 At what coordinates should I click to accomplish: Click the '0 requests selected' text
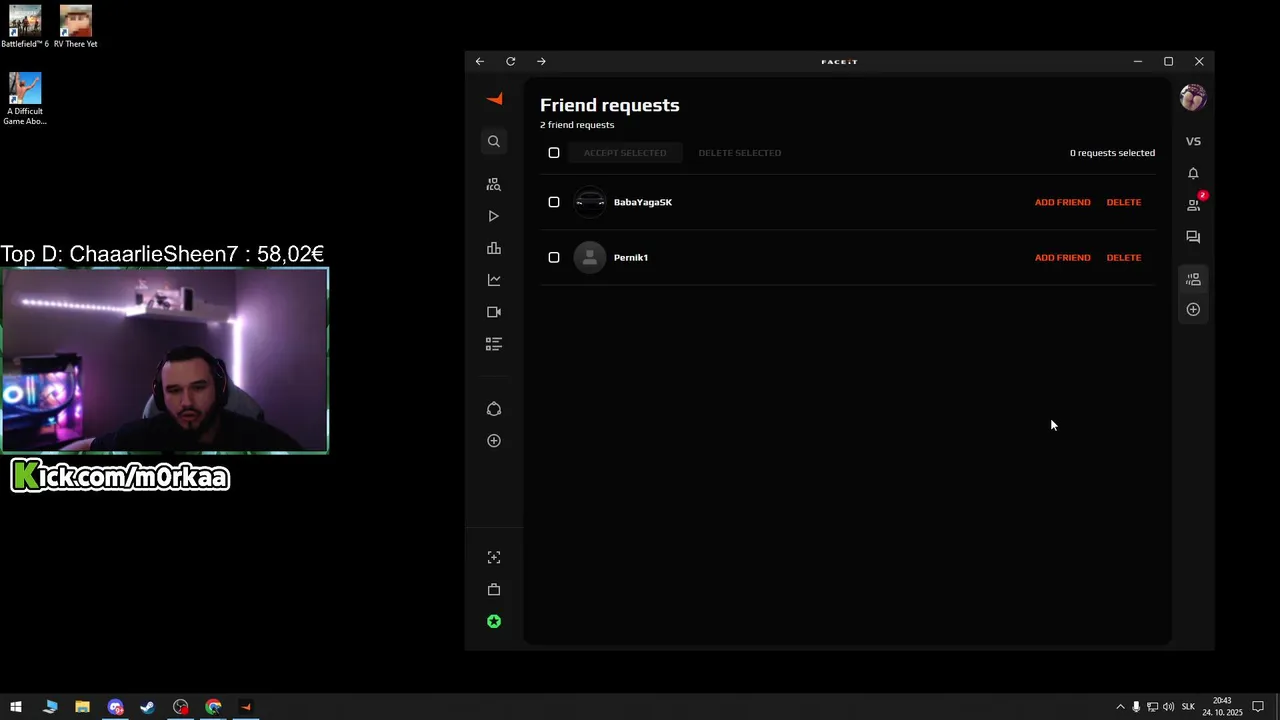click(x=1112, y=153)
